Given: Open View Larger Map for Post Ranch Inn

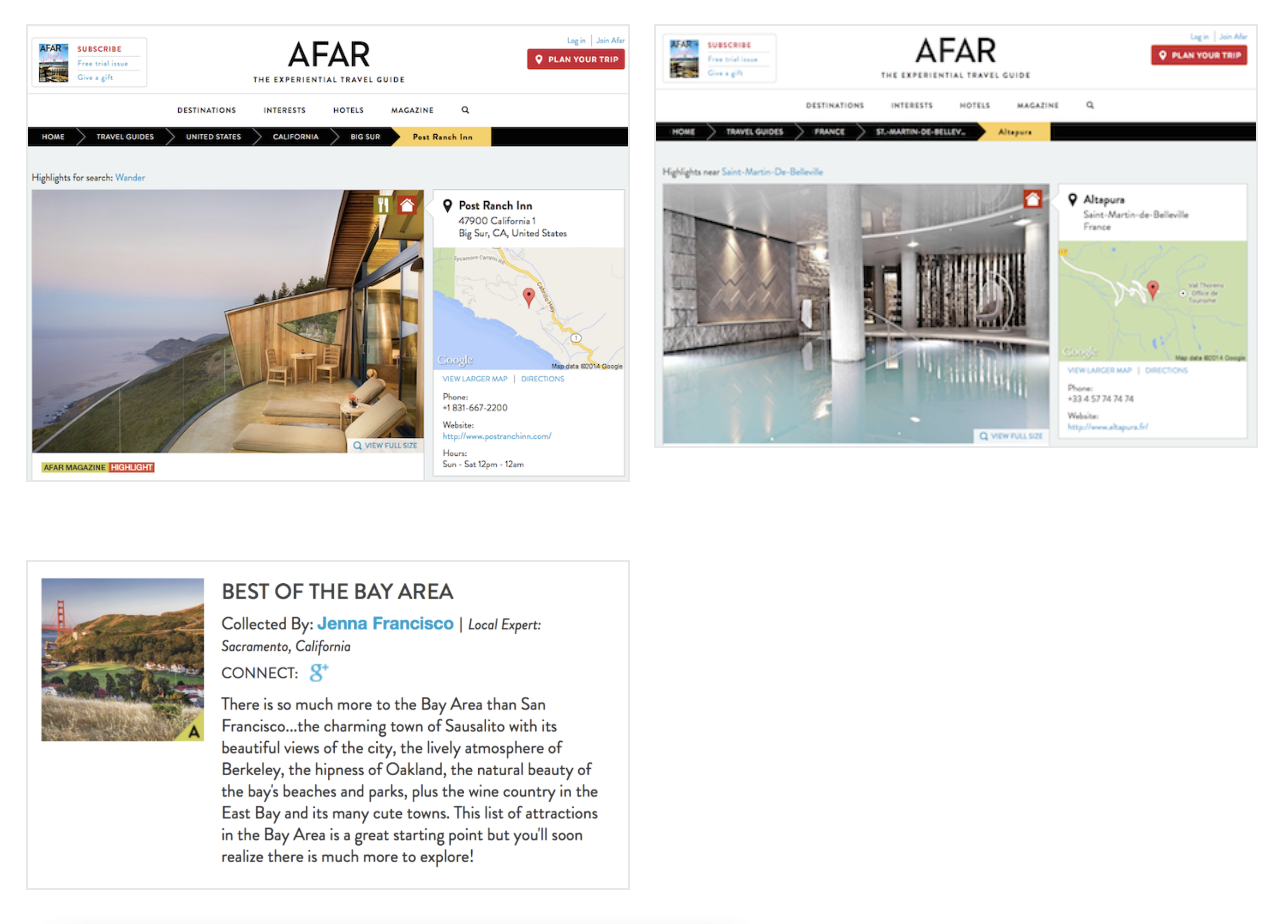Looking at the screenshot, I should [475, 379].
